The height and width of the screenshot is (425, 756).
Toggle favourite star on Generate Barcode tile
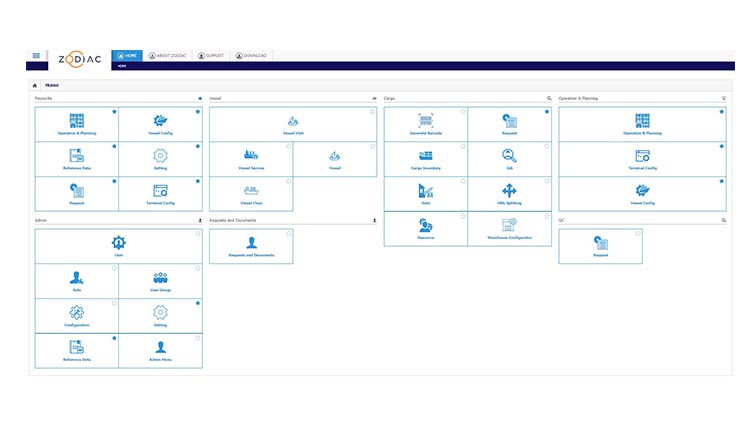pyautogui.click(x=463, y=112)
